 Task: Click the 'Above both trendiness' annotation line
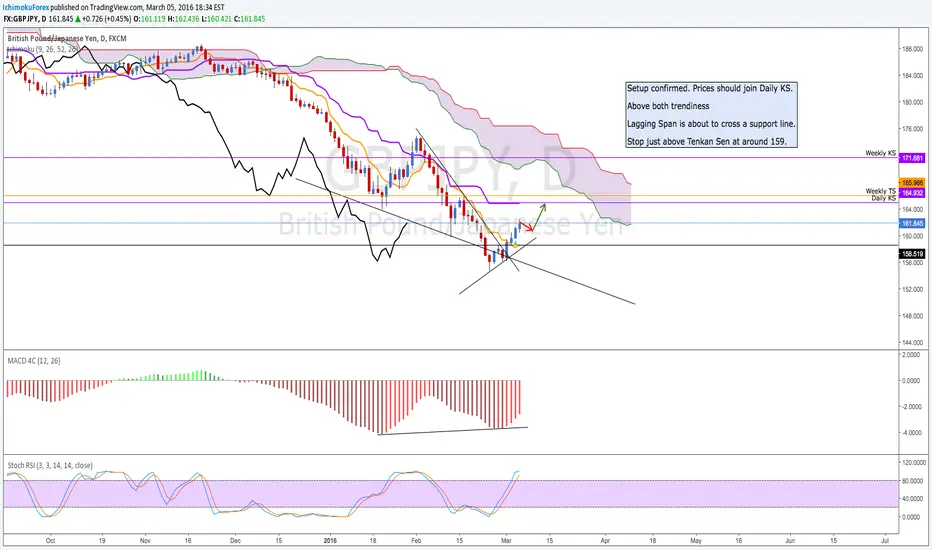point(668,106)
